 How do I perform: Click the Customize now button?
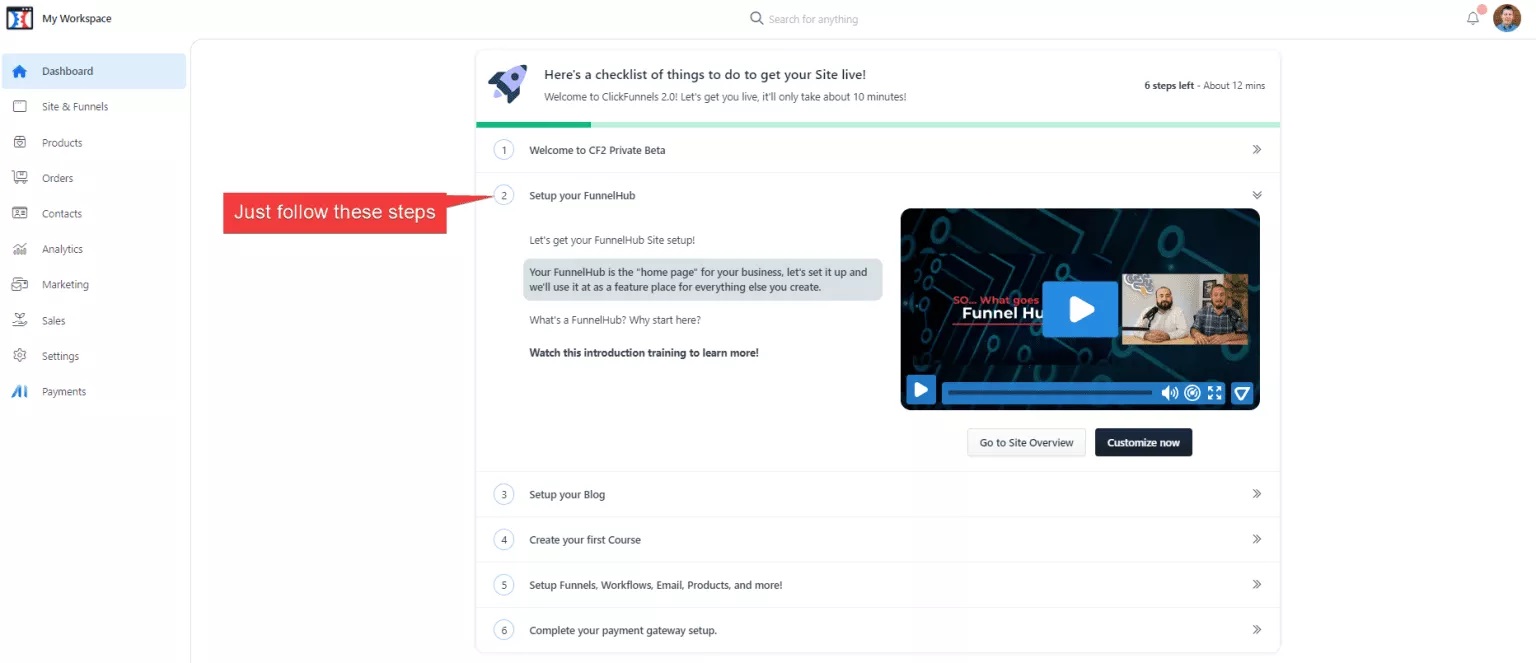click(1143, 443)
